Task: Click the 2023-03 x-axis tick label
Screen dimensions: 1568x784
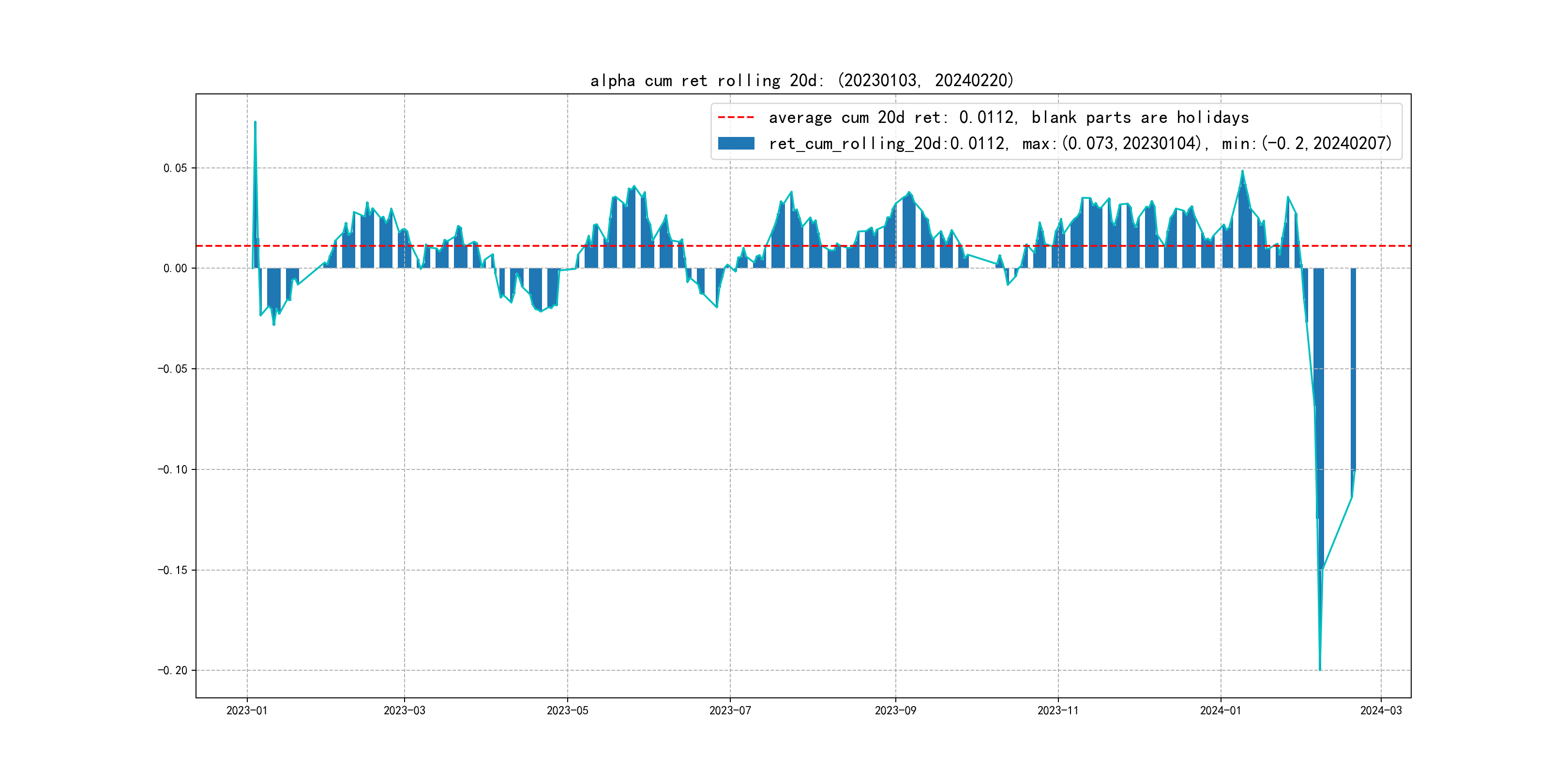Action: (404, 710)
